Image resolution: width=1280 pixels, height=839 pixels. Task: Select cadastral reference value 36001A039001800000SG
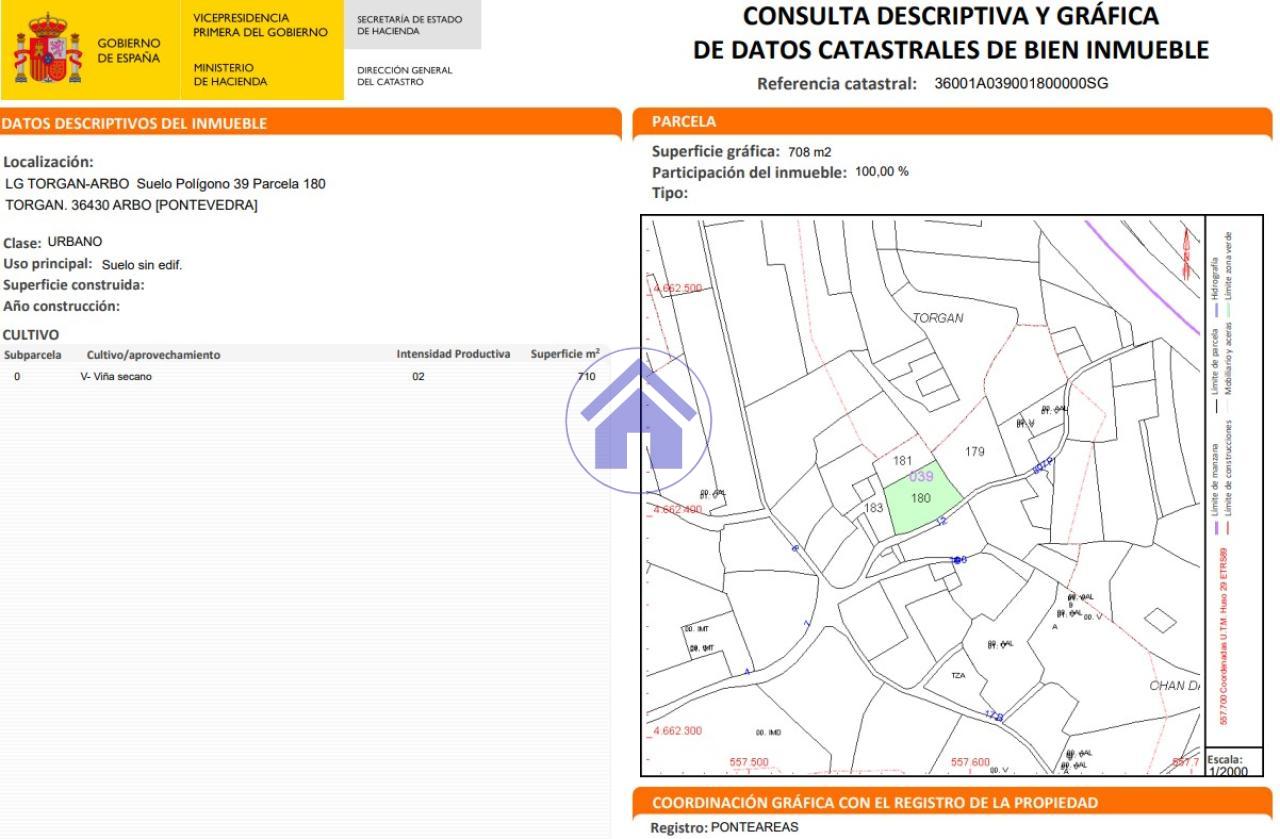1021,84
